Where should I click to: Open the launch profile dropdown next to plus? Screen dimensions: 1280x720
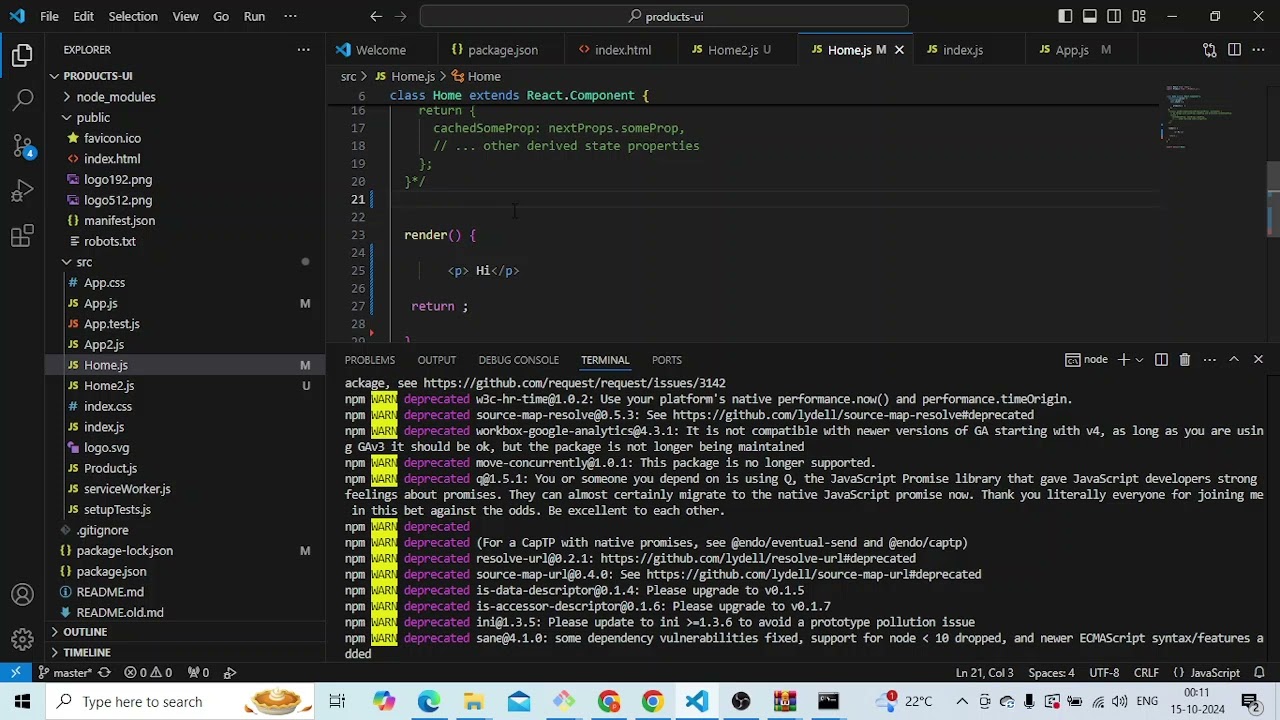(1139, 360)
